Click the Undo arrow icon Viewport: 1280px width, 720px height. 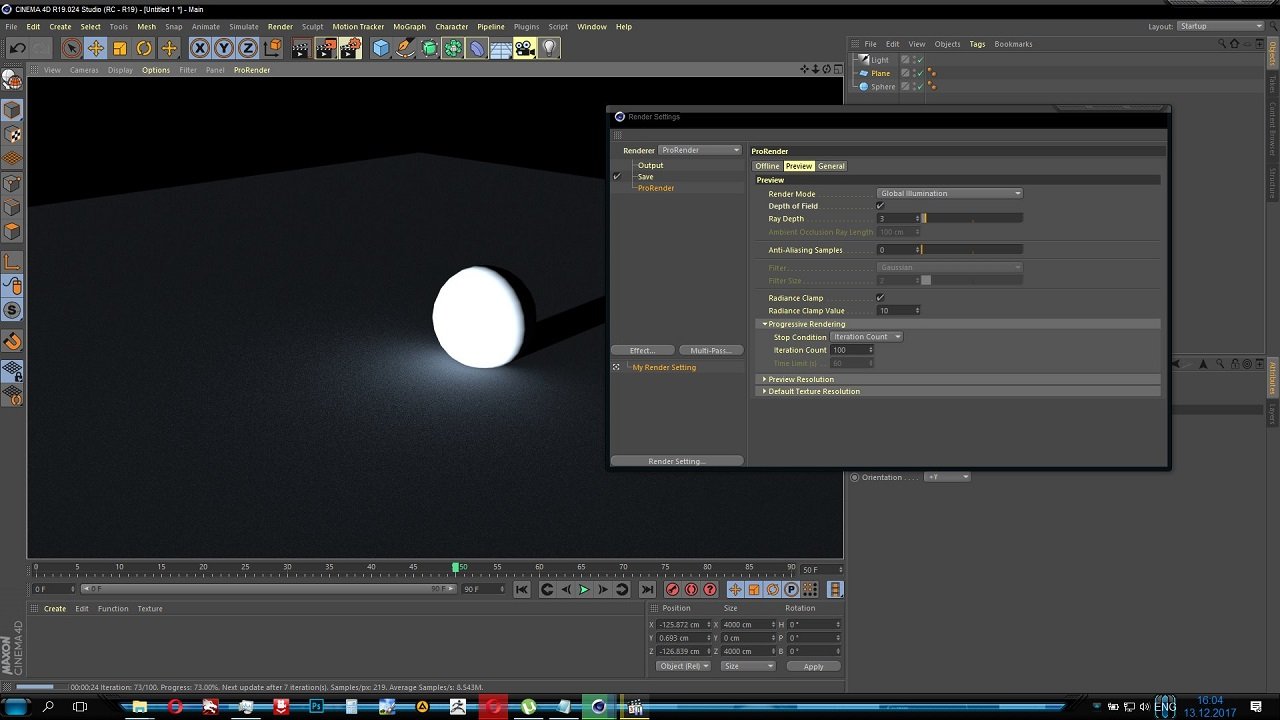17,48
